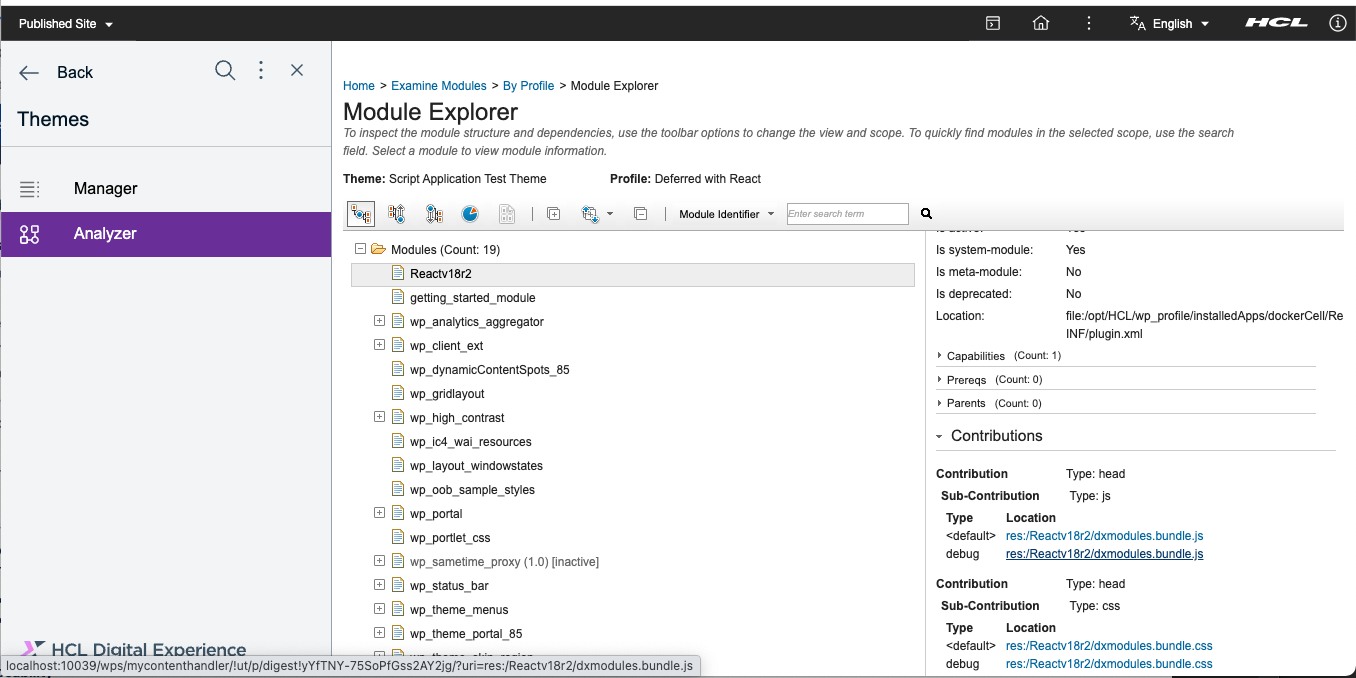Open the Module Identifier dropdown

click(727, 214)
